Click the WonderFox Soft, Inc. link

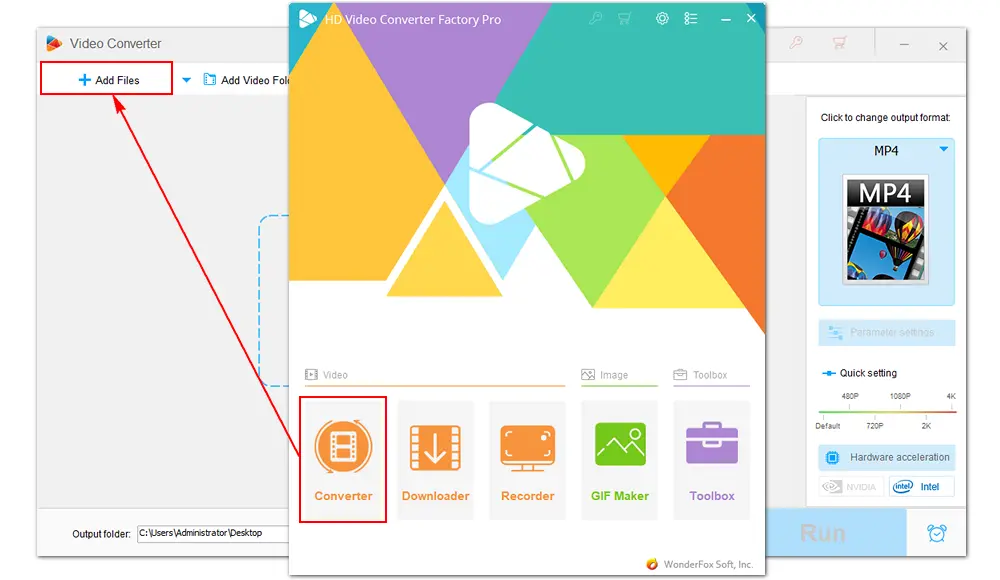pyautogui.click(x=708, y=564)
